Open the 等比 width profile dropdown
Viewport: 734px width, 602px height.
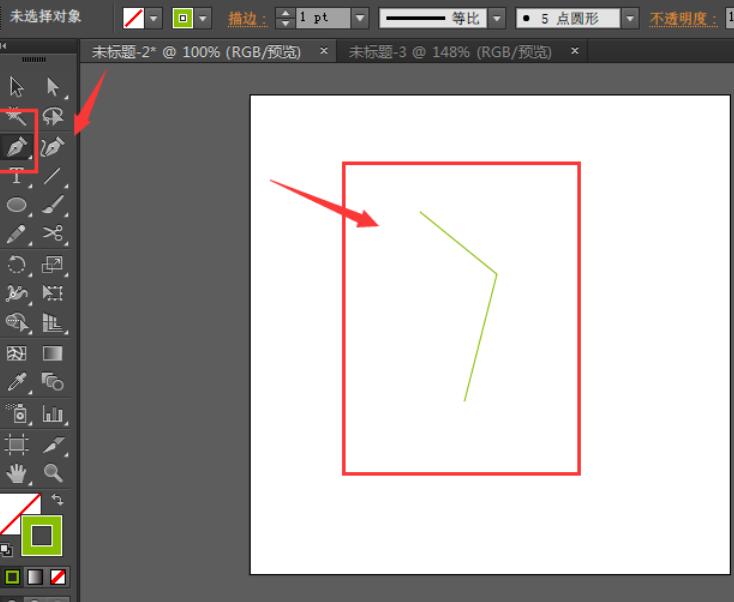point(497,19)
